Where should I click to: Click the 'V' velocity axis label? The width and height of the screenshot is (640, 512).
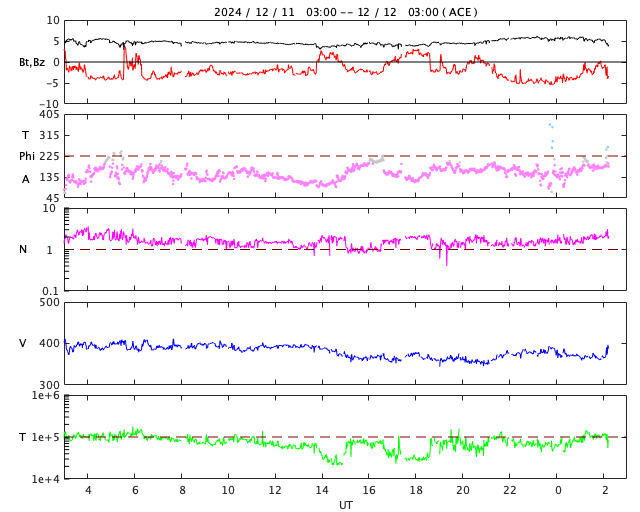23,343
